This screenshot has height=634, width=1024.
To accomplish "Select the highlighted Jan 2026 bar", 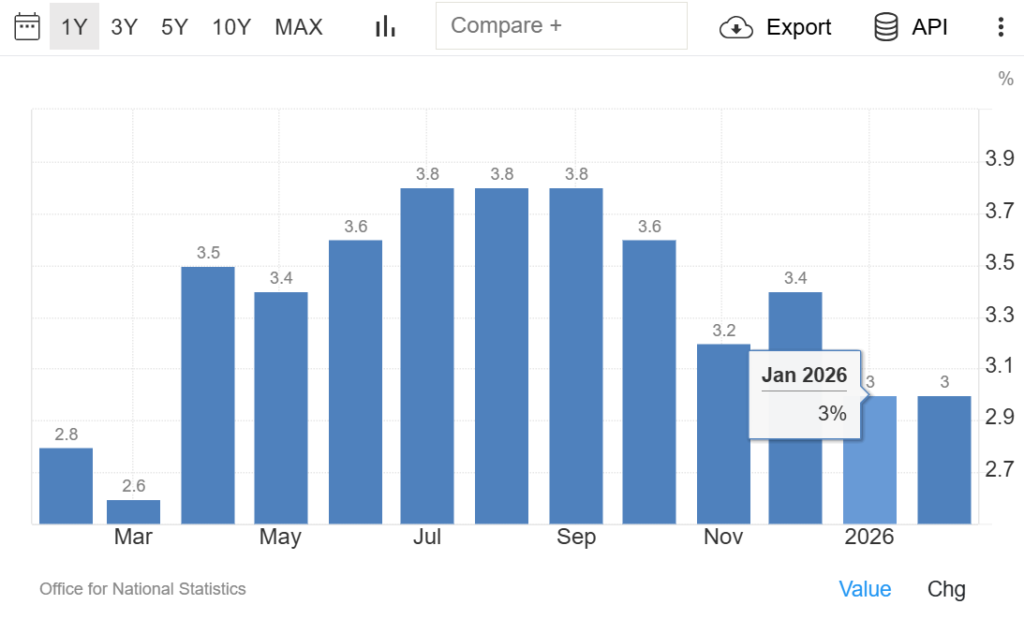I will coord(870,460).
